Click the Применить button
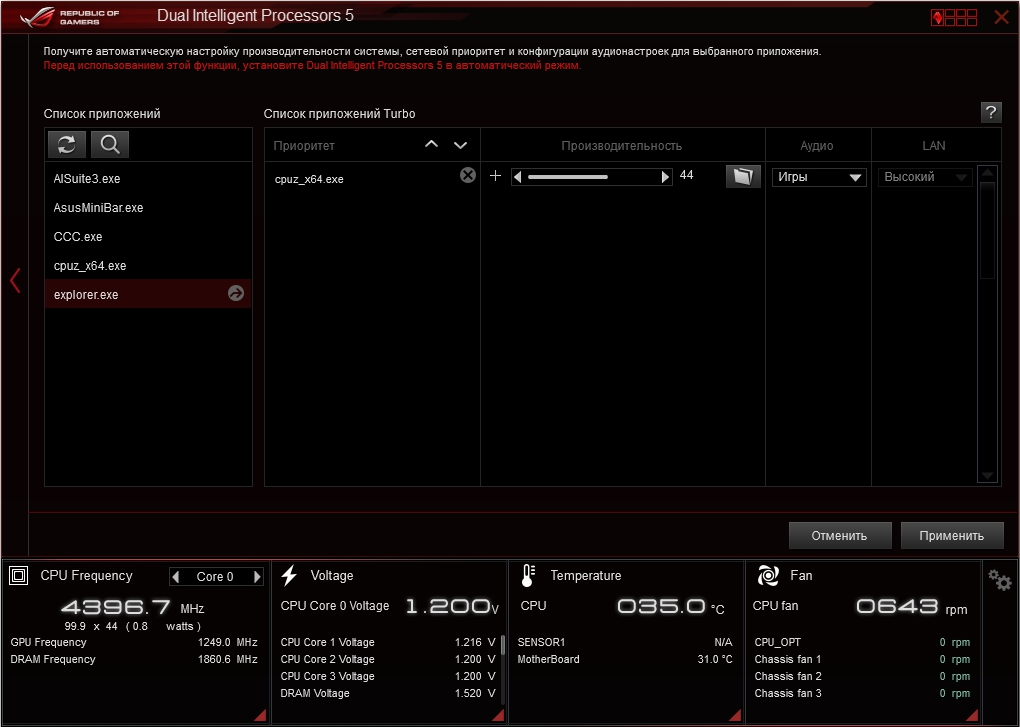This screenshot has width=1020, height=727. click(952, 536)
